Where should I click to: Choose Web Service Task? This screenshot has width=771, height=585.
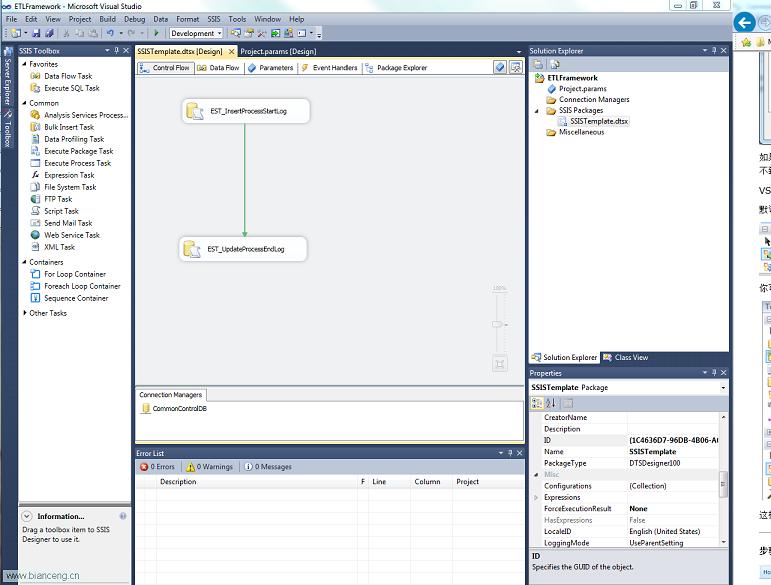(x=72, y=235)
